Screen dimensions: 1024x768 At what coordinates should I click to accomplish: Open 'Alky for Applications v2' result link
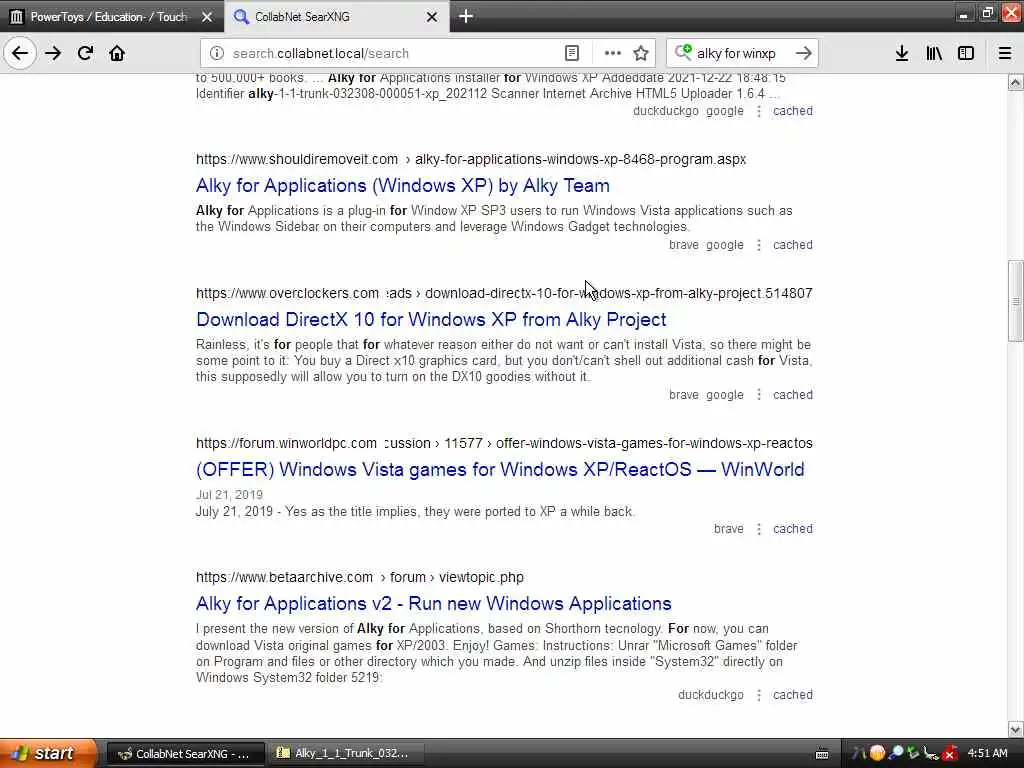point(434,603)
